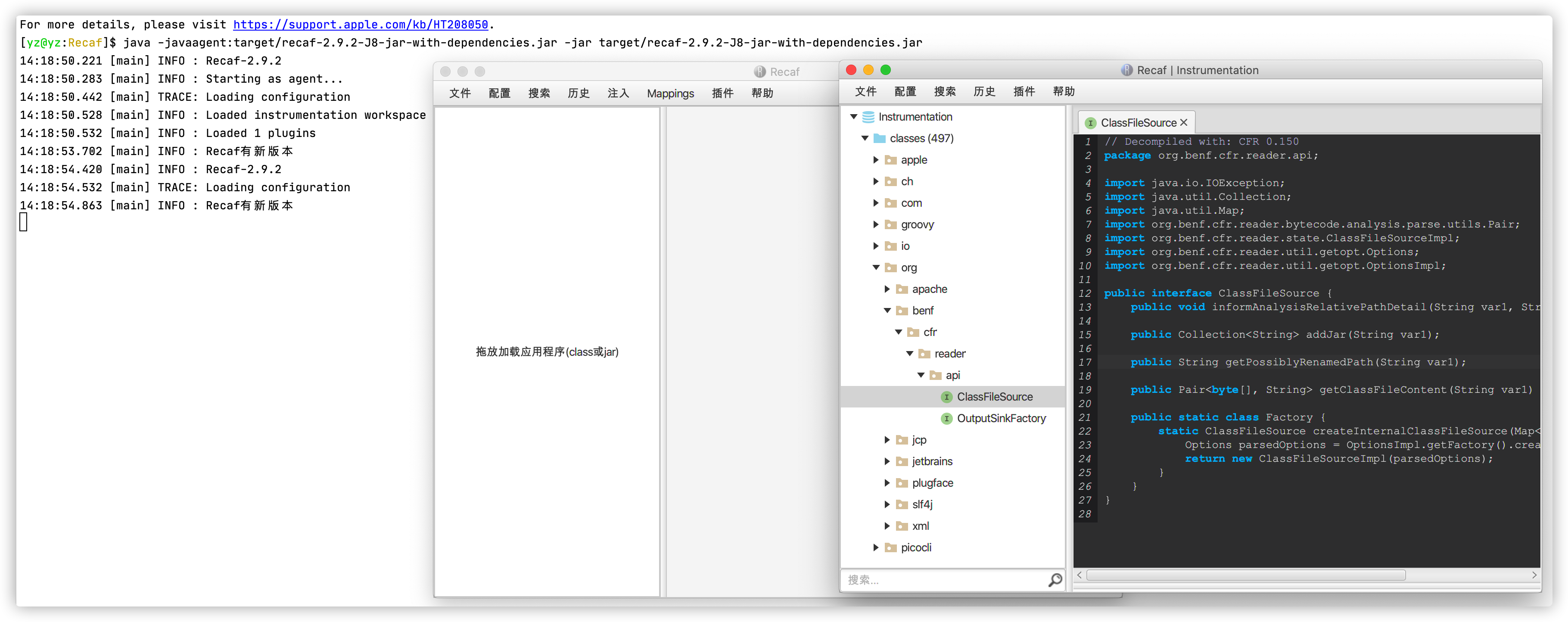The width and height of the screenshot is (1568, 622).
Task: Click the benf folder icon in the tree
Action: click(902, 311)
